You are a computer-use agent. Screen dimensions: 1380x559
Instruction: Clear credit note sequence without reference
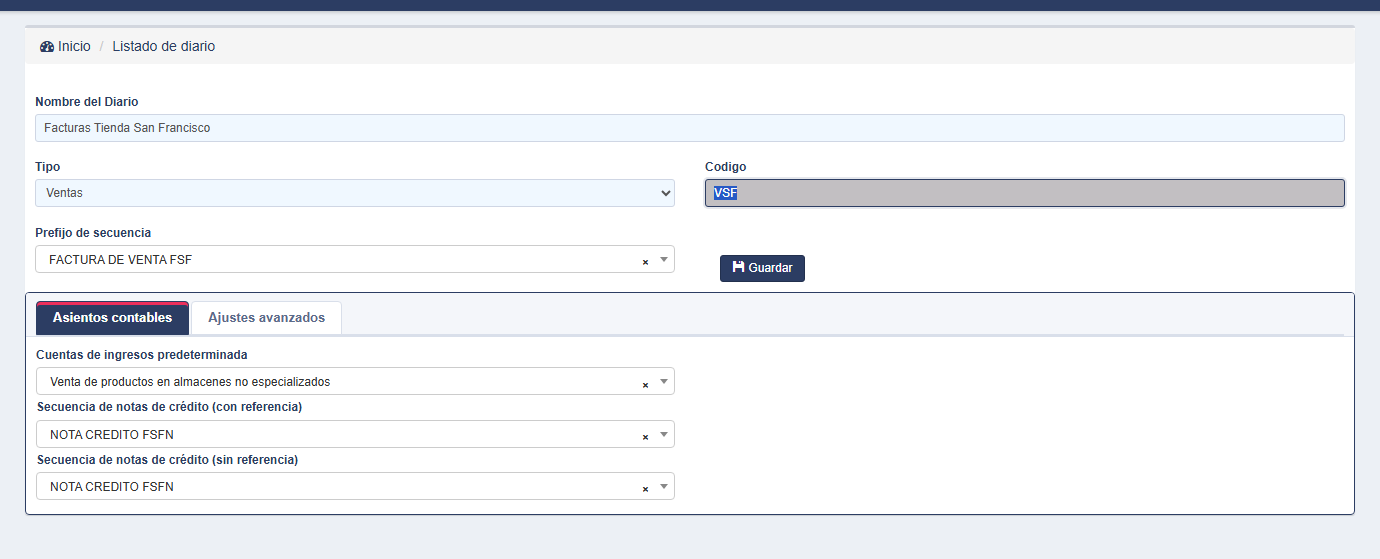point(645,488)
